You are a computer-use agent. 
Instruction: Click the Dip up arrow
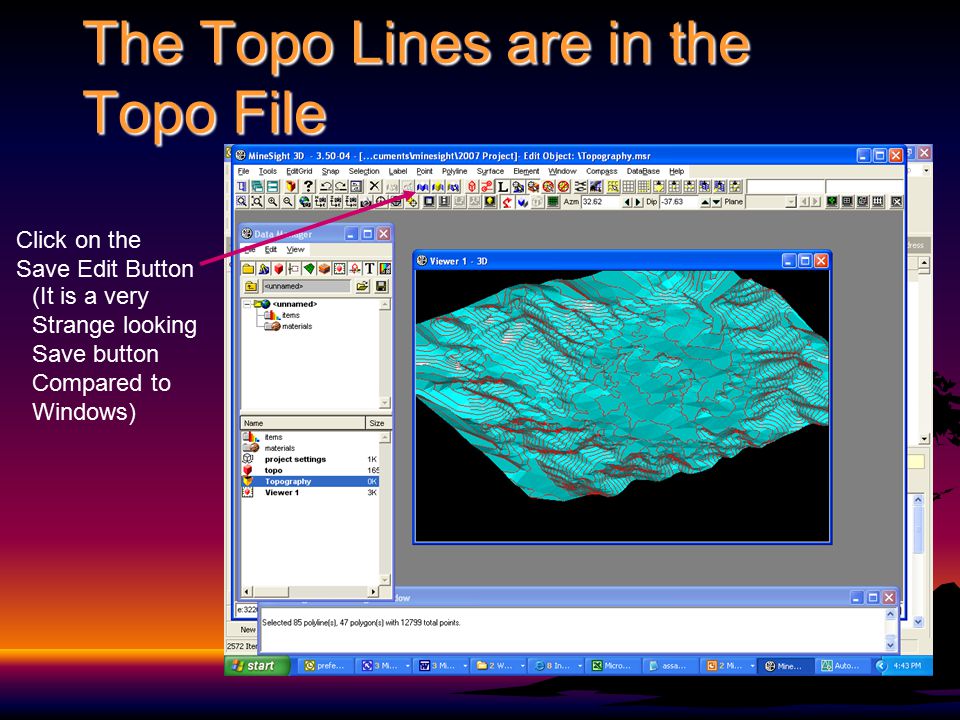coord(705,201)
